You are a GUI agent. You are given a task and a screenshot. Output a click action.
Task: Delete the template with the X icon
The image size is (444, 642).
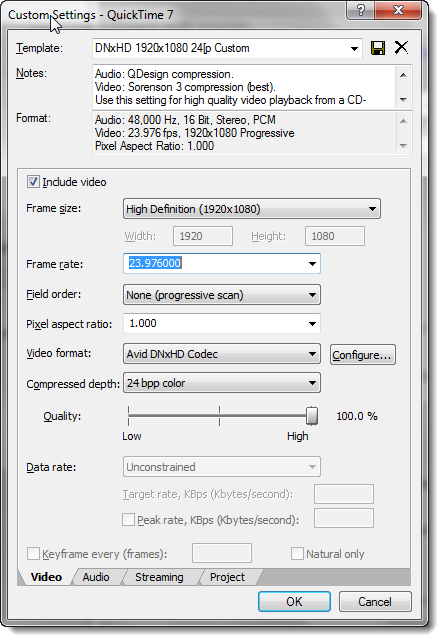click(x=401, y=47)
